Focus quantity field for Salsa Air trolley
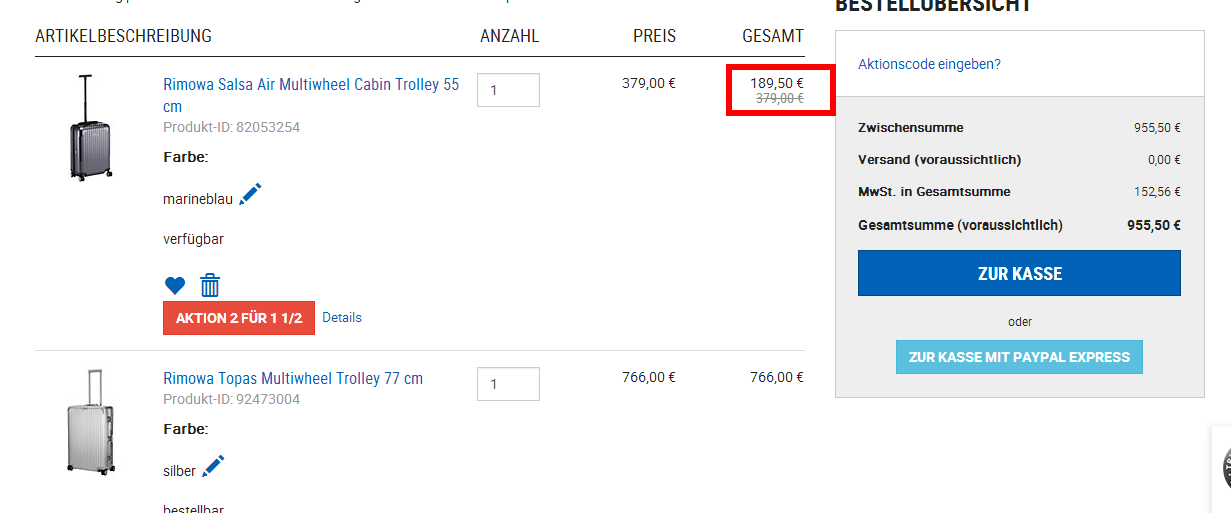Viewport: 1231px width, 513px height. pos(508,90)
